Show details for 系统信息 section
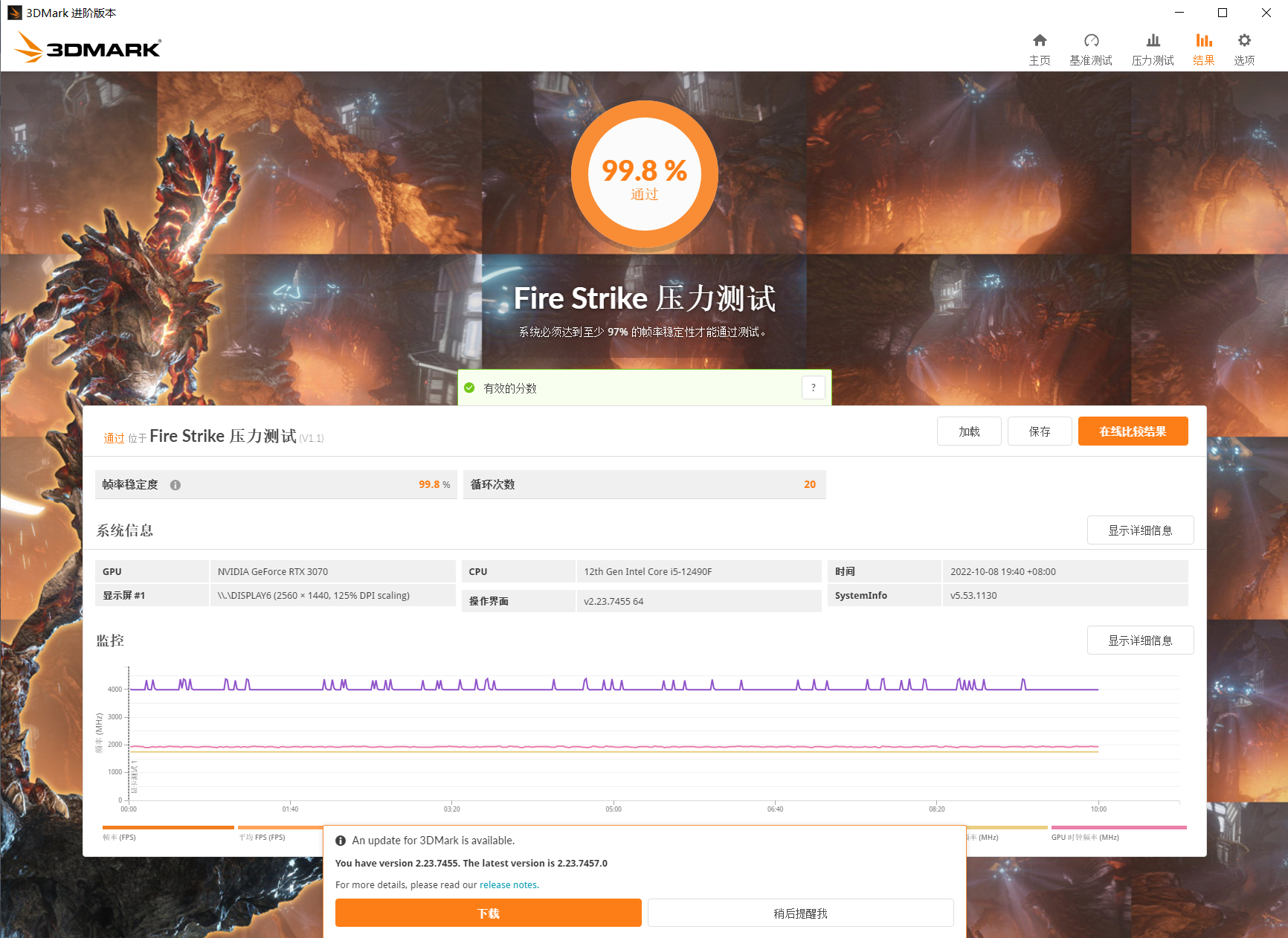Image resolution: width=1288 pixels, height=938 pixels. coord(1140,530)
